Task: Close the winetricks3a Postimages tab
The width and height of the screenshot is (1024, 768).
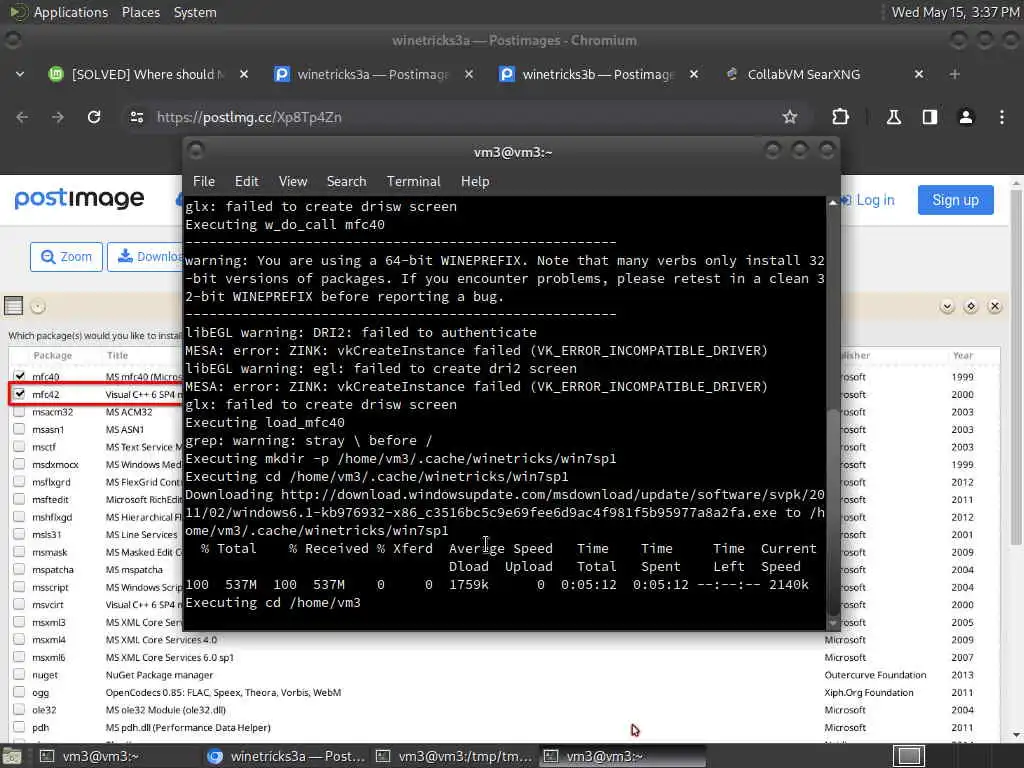Action: click(x=469, y=74)
